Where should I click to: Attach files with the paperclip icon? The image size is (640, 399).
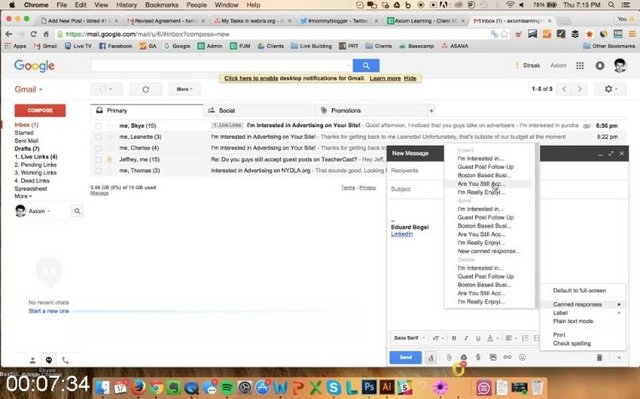(x=449, y=357)
